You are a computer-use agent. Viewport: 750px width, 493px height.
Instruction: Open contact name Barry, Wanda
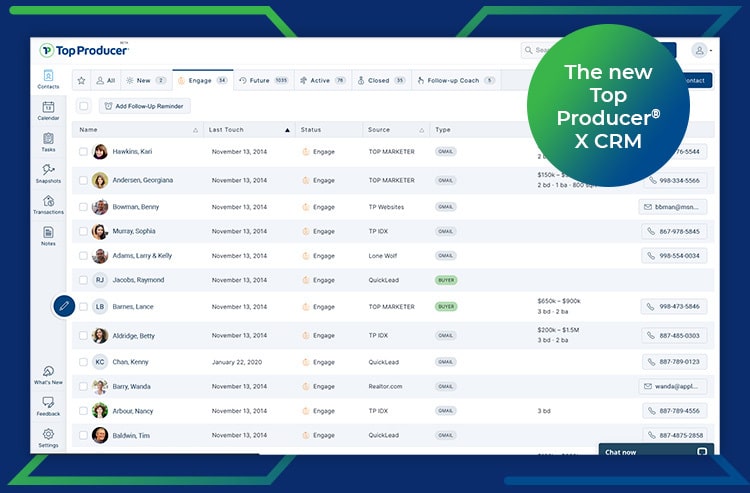pyautogui.click(x=132, y=386)
